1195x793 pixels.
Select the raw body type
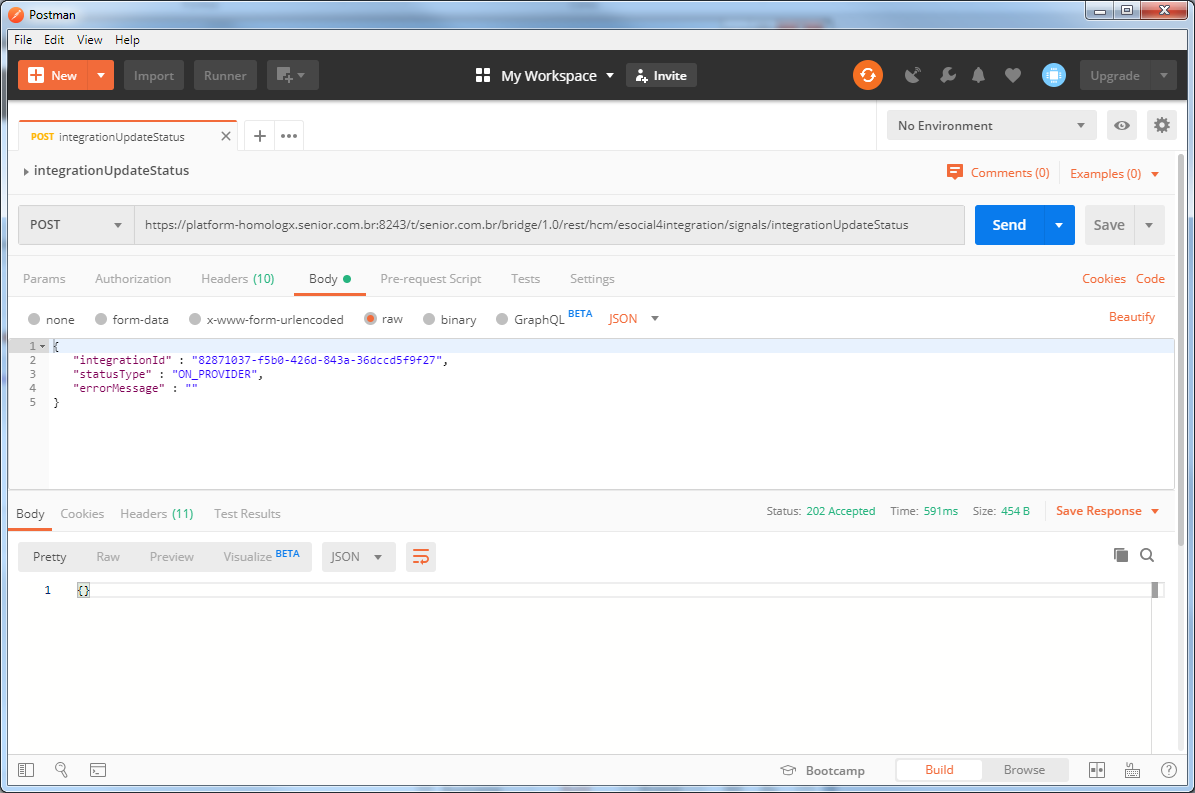pyautogui.click(x=370, y=318)
